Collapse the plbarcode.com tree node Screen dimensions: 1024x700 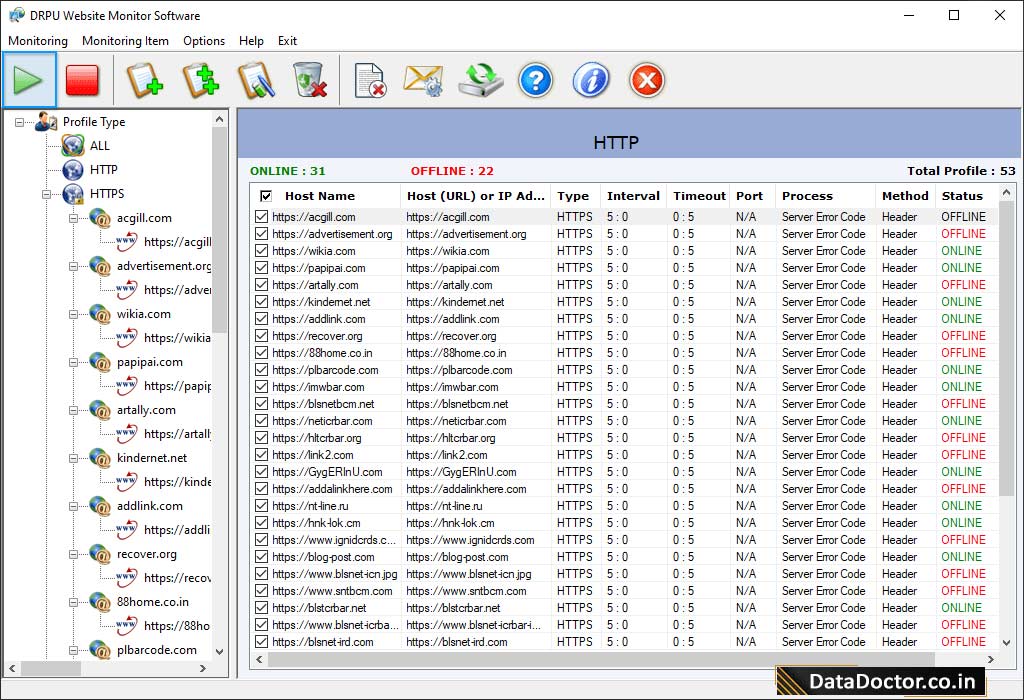tap(73, 650)
